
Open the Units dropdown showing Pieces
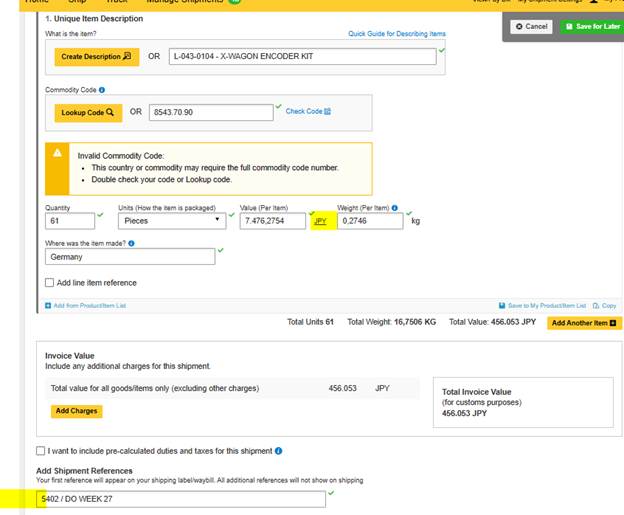coord(172,221)
